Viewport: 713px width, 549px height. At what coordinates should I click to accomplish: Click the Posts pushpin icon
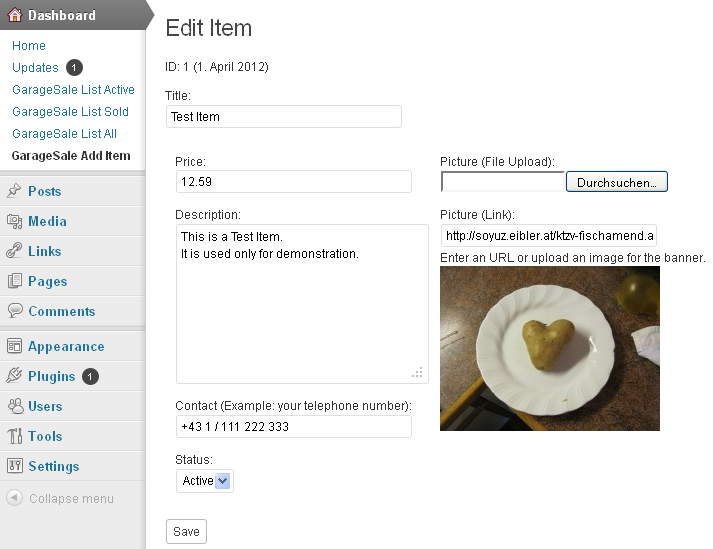pos(15,191)
